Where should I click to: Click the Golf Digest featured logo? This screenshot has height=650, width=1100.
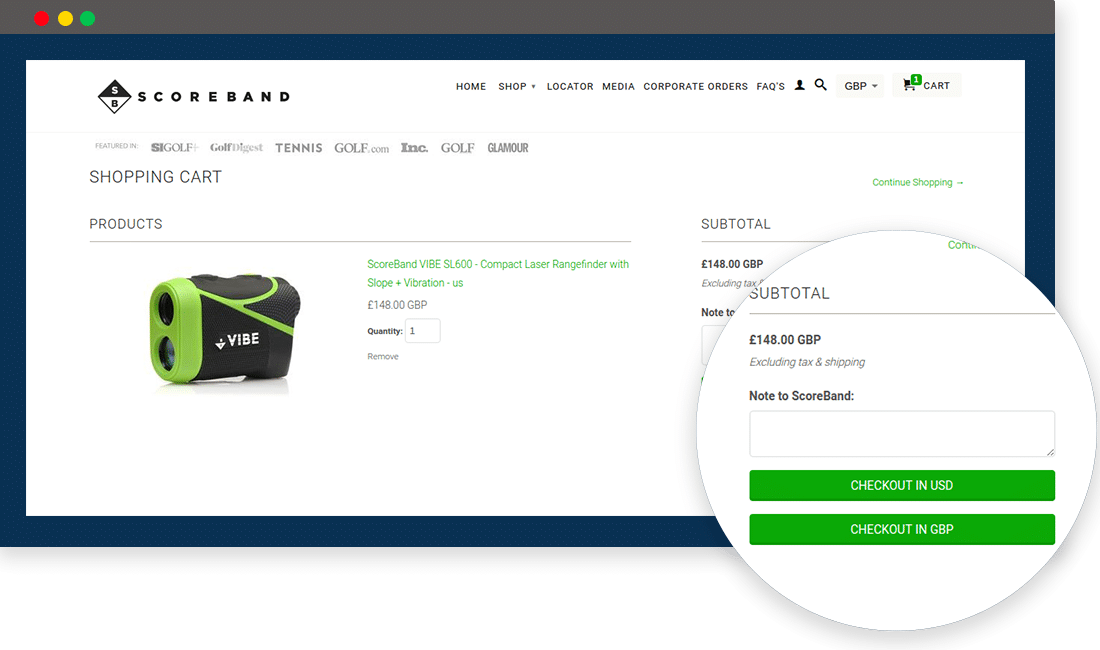tap(236, 147)
